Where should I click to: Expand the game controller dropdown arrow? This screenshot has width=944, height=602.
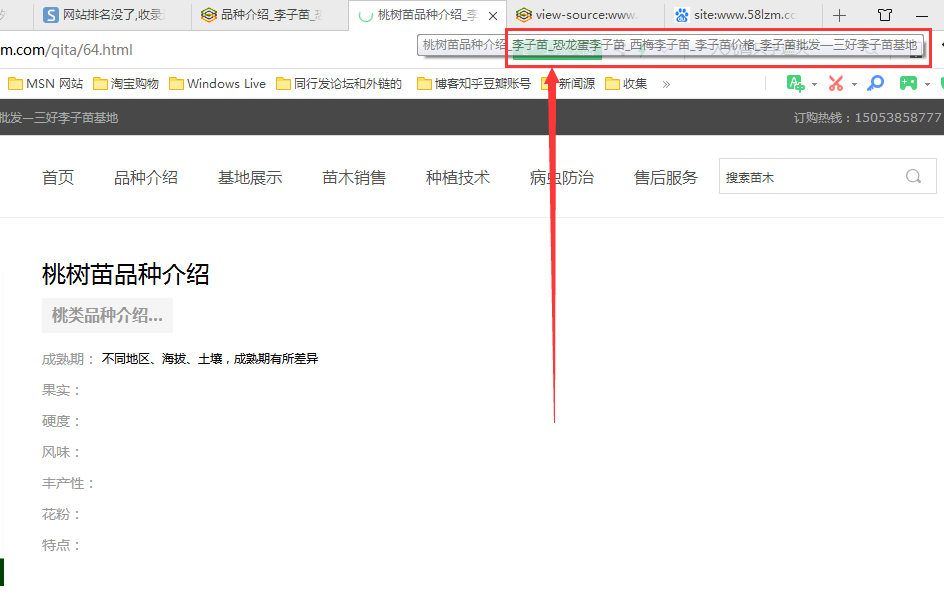pyautogui.click(x=926, y=85)
